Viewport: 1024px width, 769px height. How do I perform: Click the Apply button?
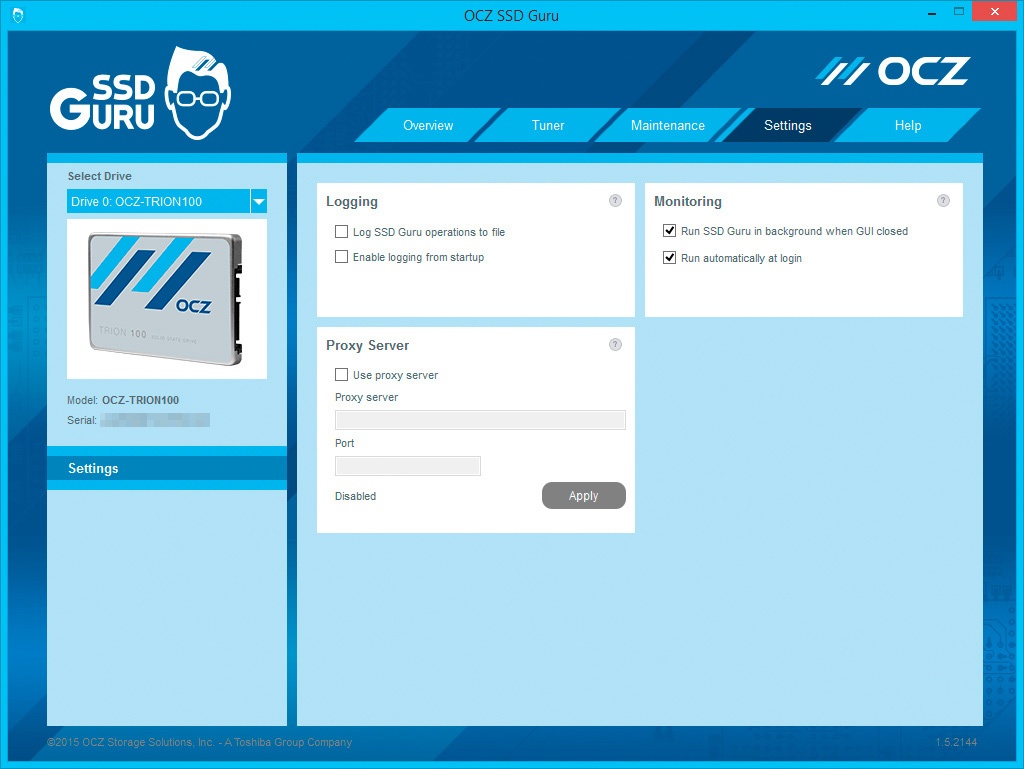coord(583,495)
